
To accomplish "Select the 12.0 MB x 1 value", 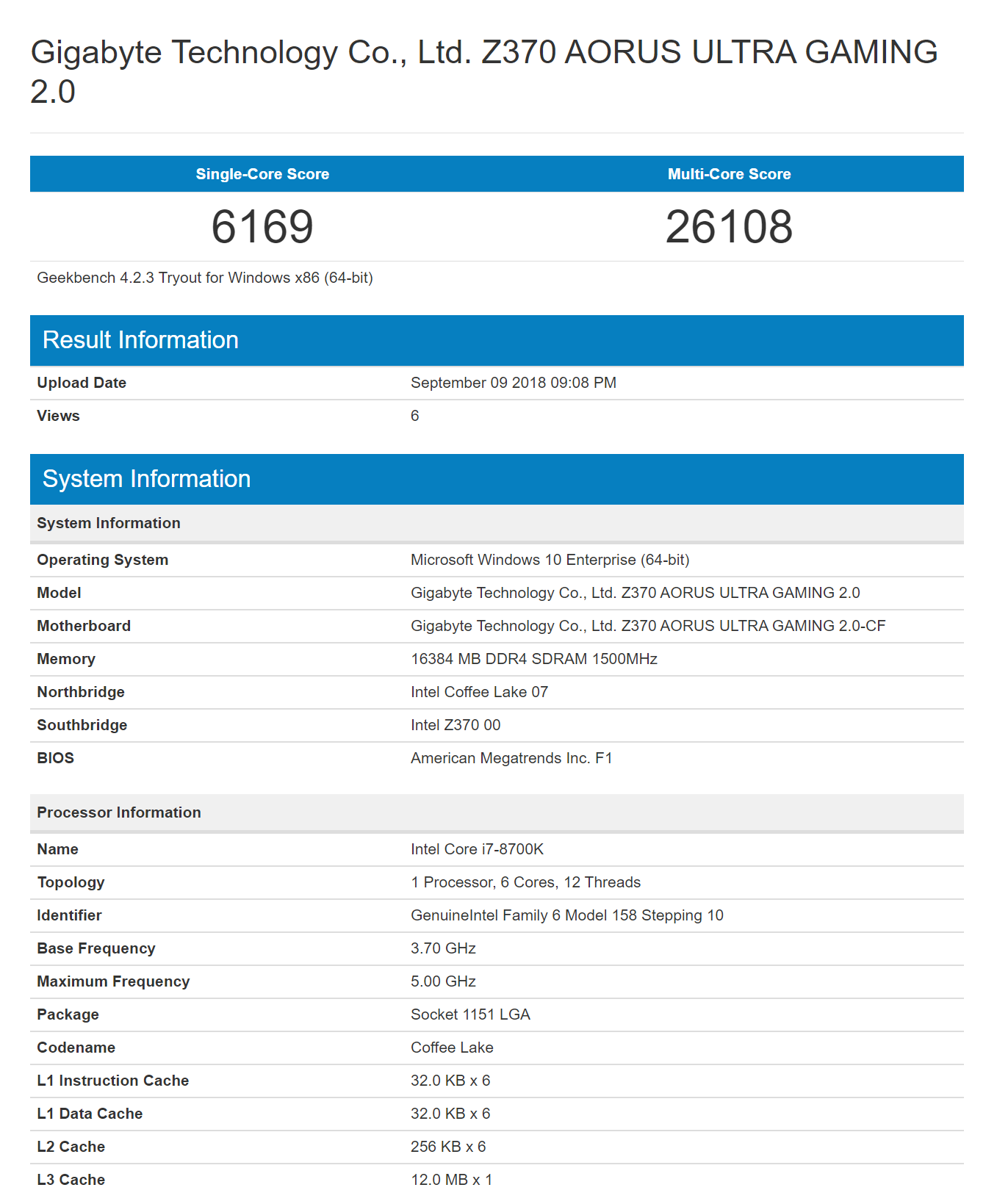I will pyautogui.click(x=452, y=1180).
